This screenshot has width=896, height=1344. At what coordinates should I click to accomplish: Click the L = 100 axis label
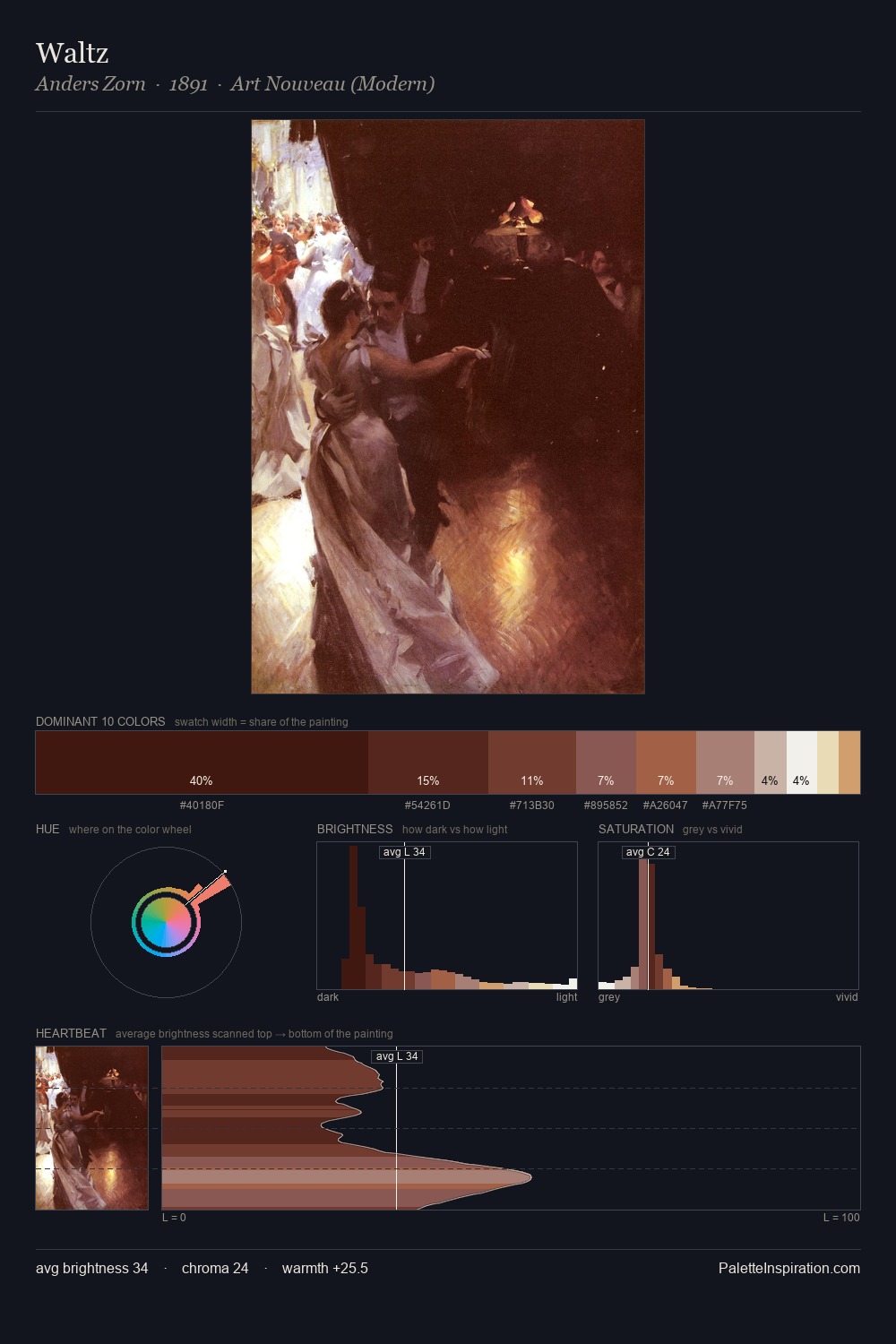point(841,1218)
